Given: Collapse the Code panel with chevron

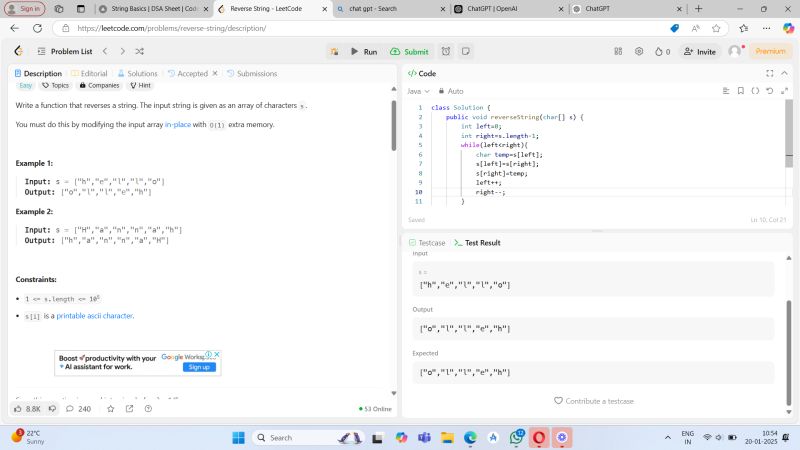Looking at the screenshot, I should coord(784,73).
